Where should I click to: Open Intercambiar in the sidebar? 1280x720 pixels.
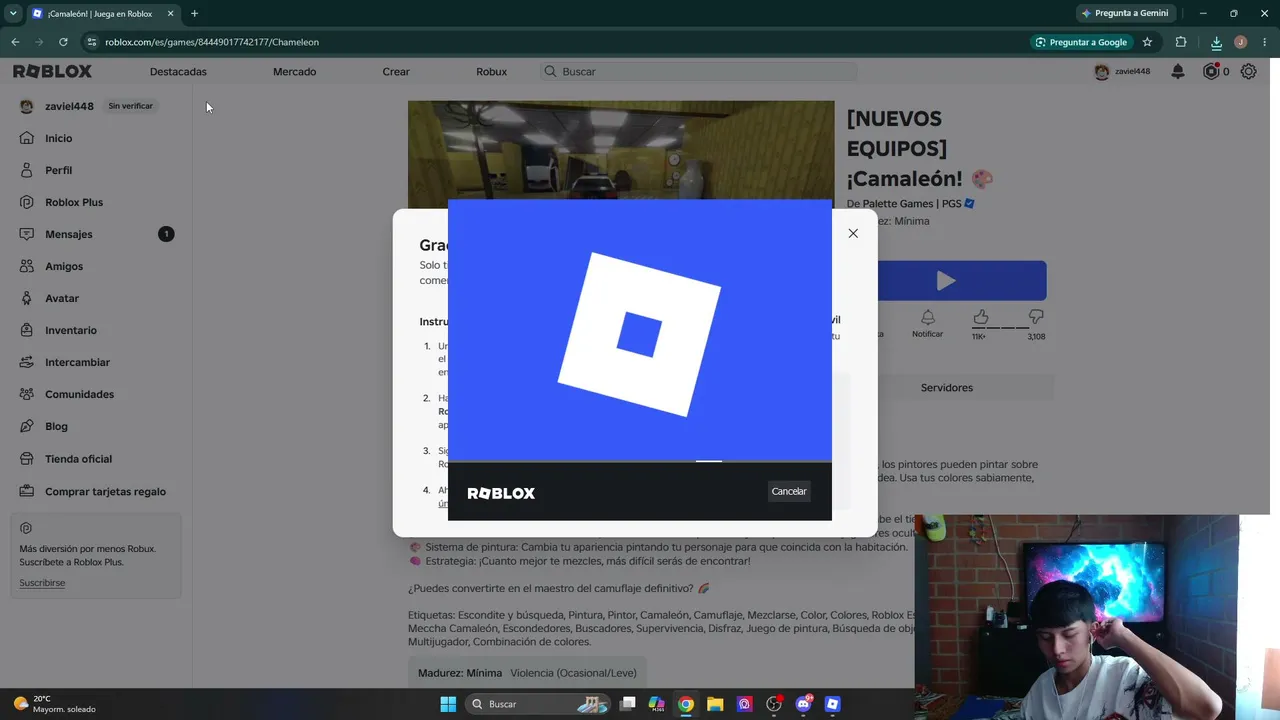(77, 362)
